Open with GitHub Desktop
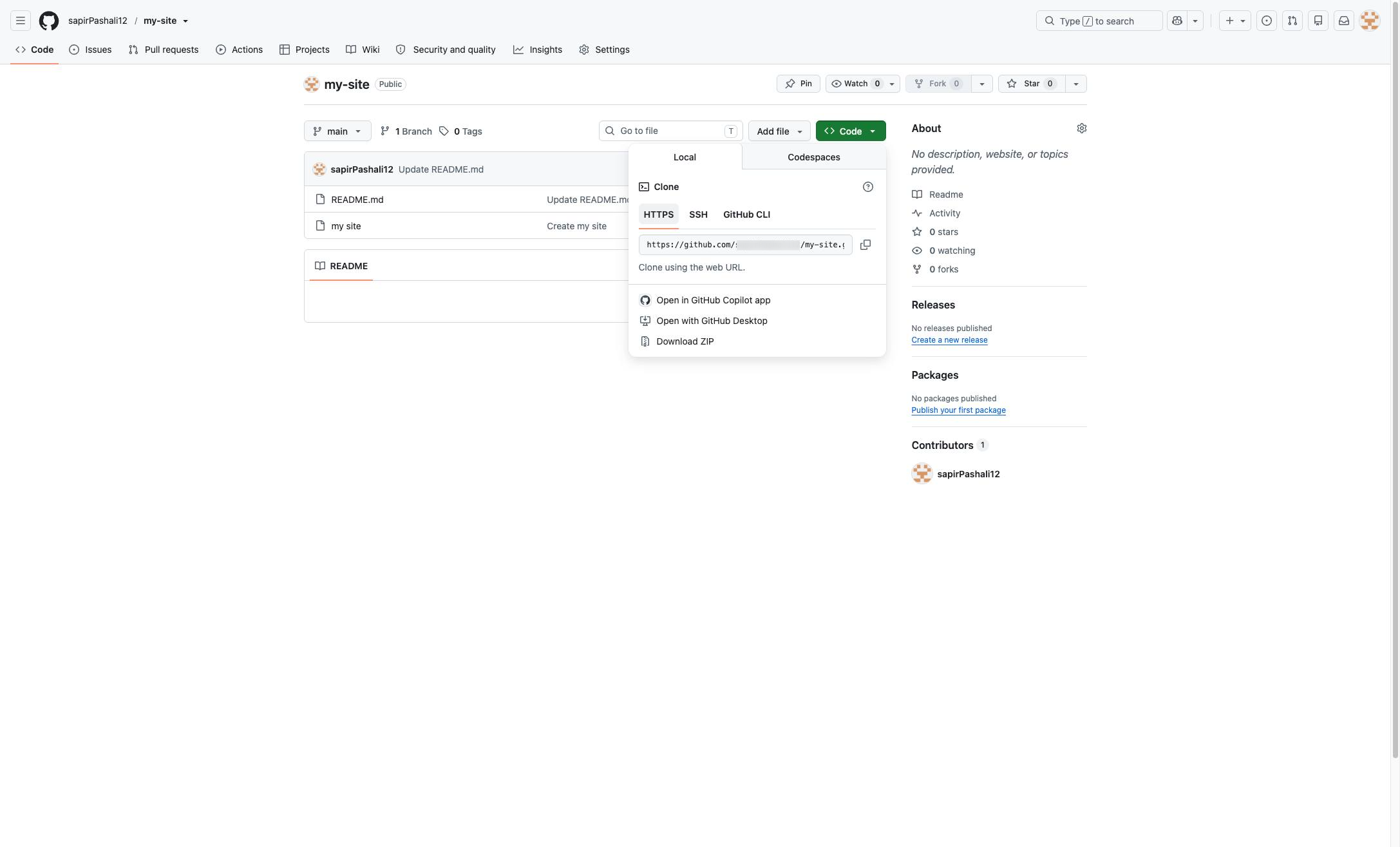The height and width of the screenshot is (847, 1400). click(x=757, y=321)
